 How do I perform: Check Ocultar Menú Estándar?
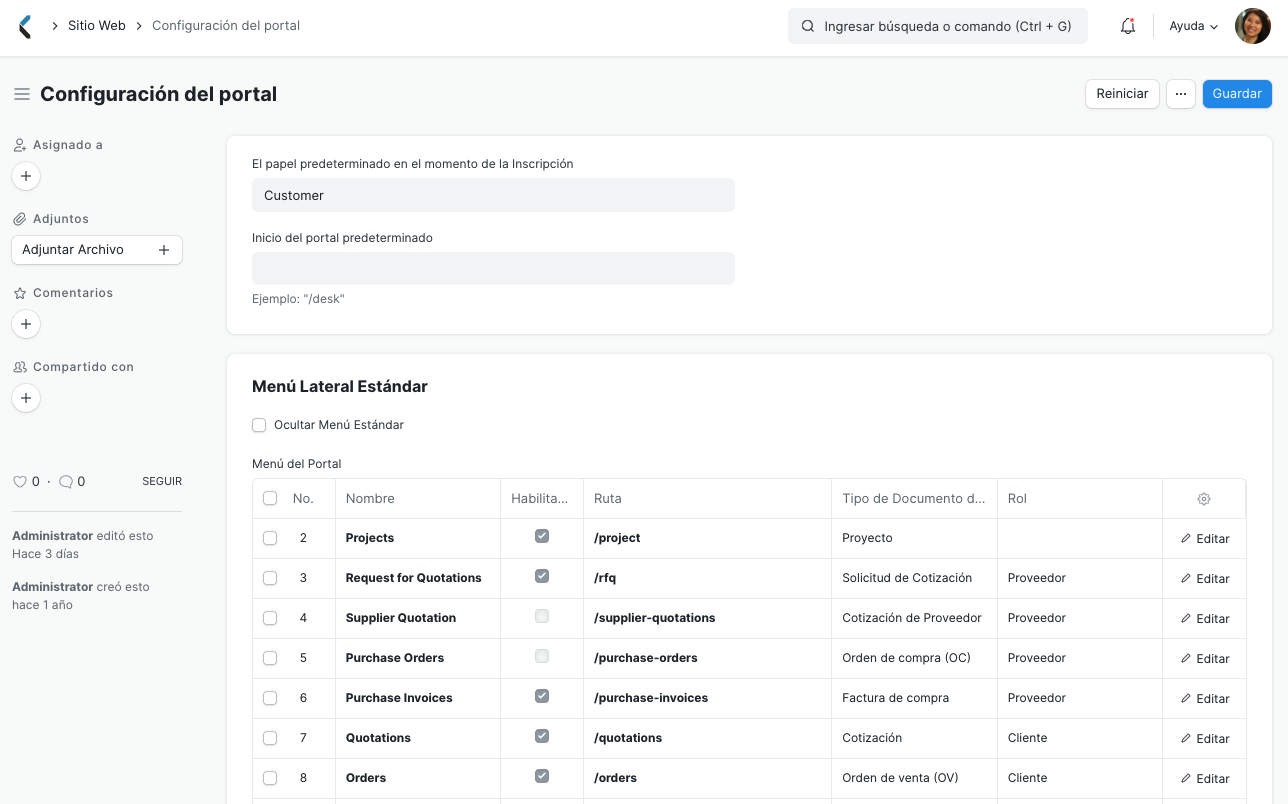pos(259,425)
